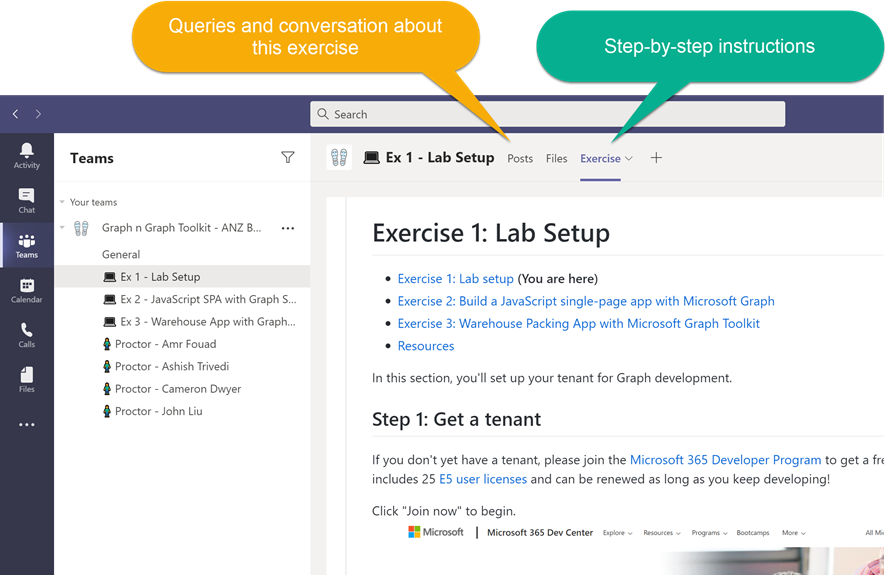Collapse the Graph n Graph Toolkit team
The height and width of the screenshot is (575, 885).
62,228
